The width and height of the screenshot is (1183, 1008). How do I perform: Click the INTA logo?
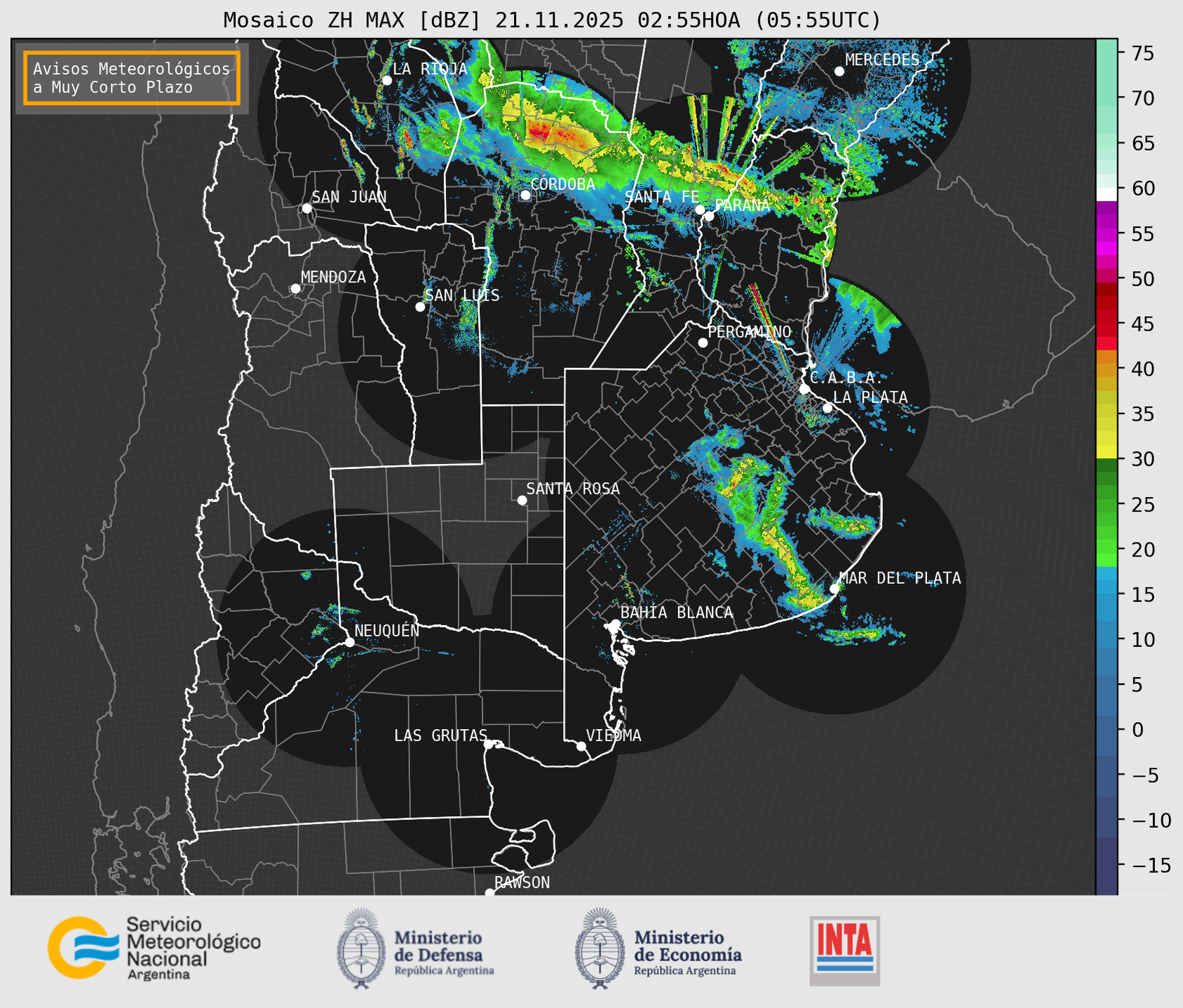pos(844,951)
